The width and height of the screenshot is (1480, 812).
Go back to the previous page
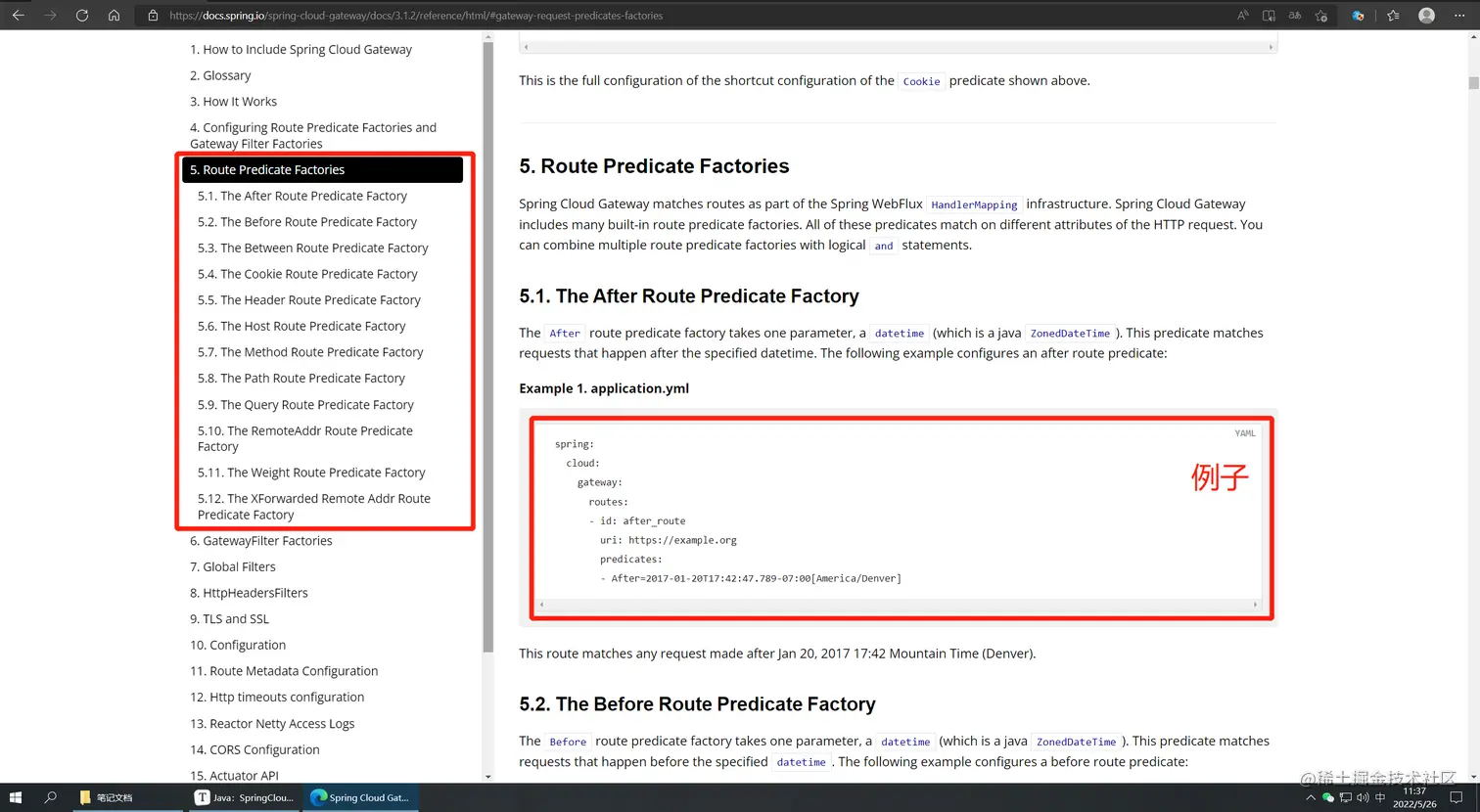(18, 16)
